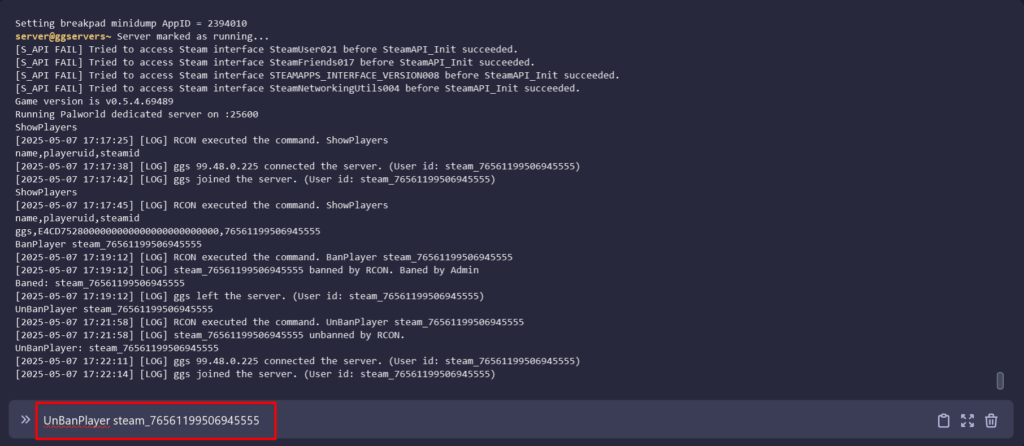1024x446 pixels.
Task: Click the ggs player data row with playeruid
Action: [x=168, y=231]
